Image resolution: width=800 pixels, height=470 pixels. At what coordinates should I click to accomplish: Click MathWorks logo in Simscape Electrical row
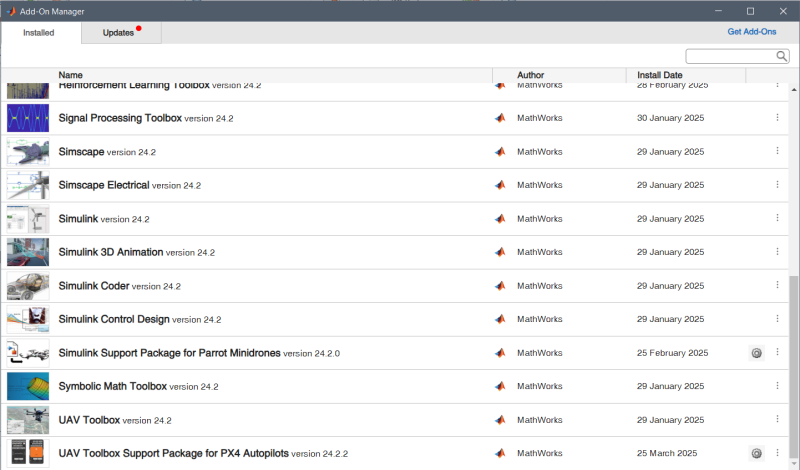click(x=500, y=185)
